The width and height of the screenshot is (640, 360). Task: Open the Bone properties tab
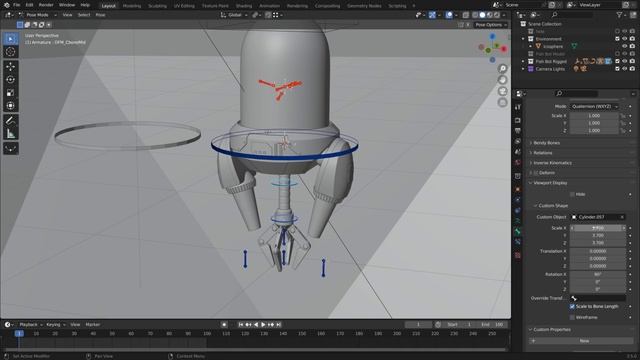pos(518,231)
